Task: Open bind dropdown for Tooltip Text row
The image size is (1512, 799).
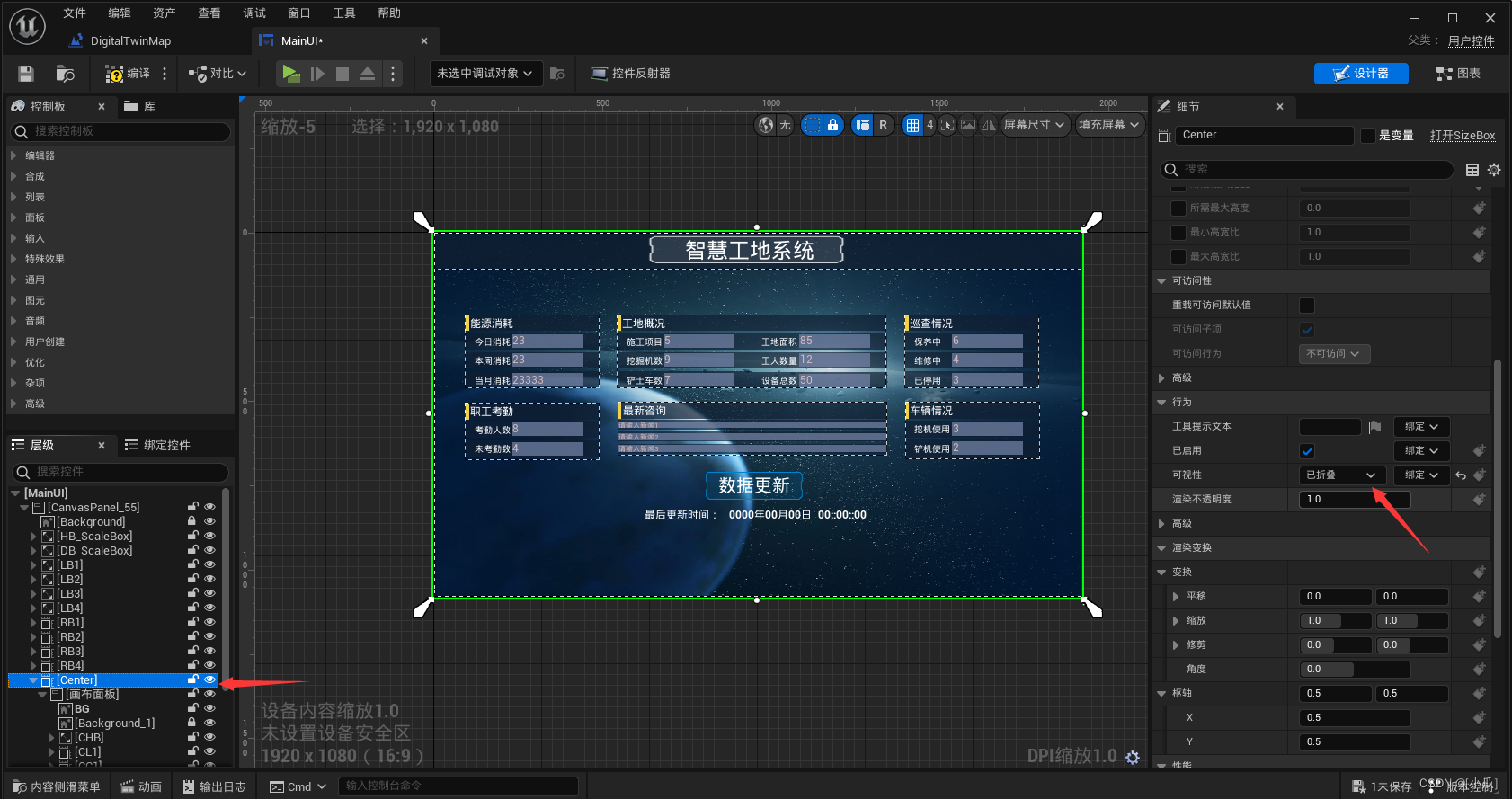Action: (x=1421, y=427)
